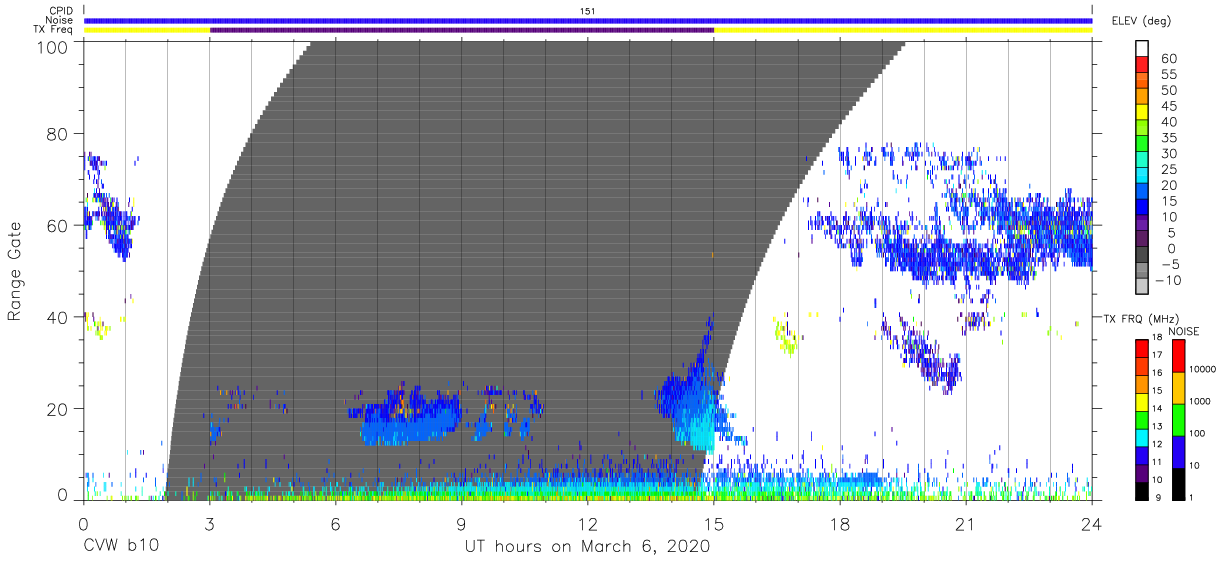Click the purple segment of the TX Freq bar
Screen dimensions: 1228x567
462,30
